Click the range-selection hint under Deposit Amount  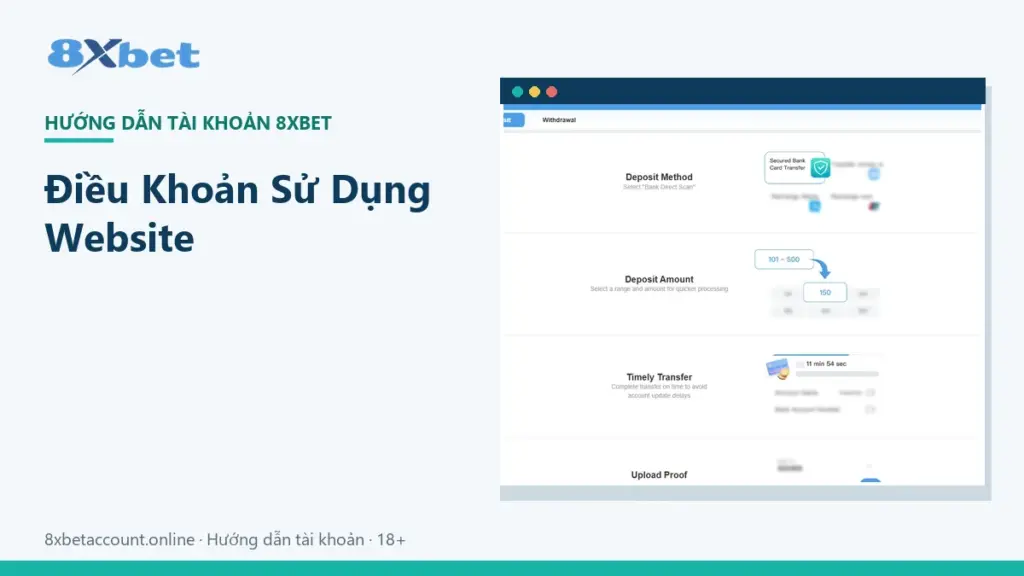(x=659, y=289)
